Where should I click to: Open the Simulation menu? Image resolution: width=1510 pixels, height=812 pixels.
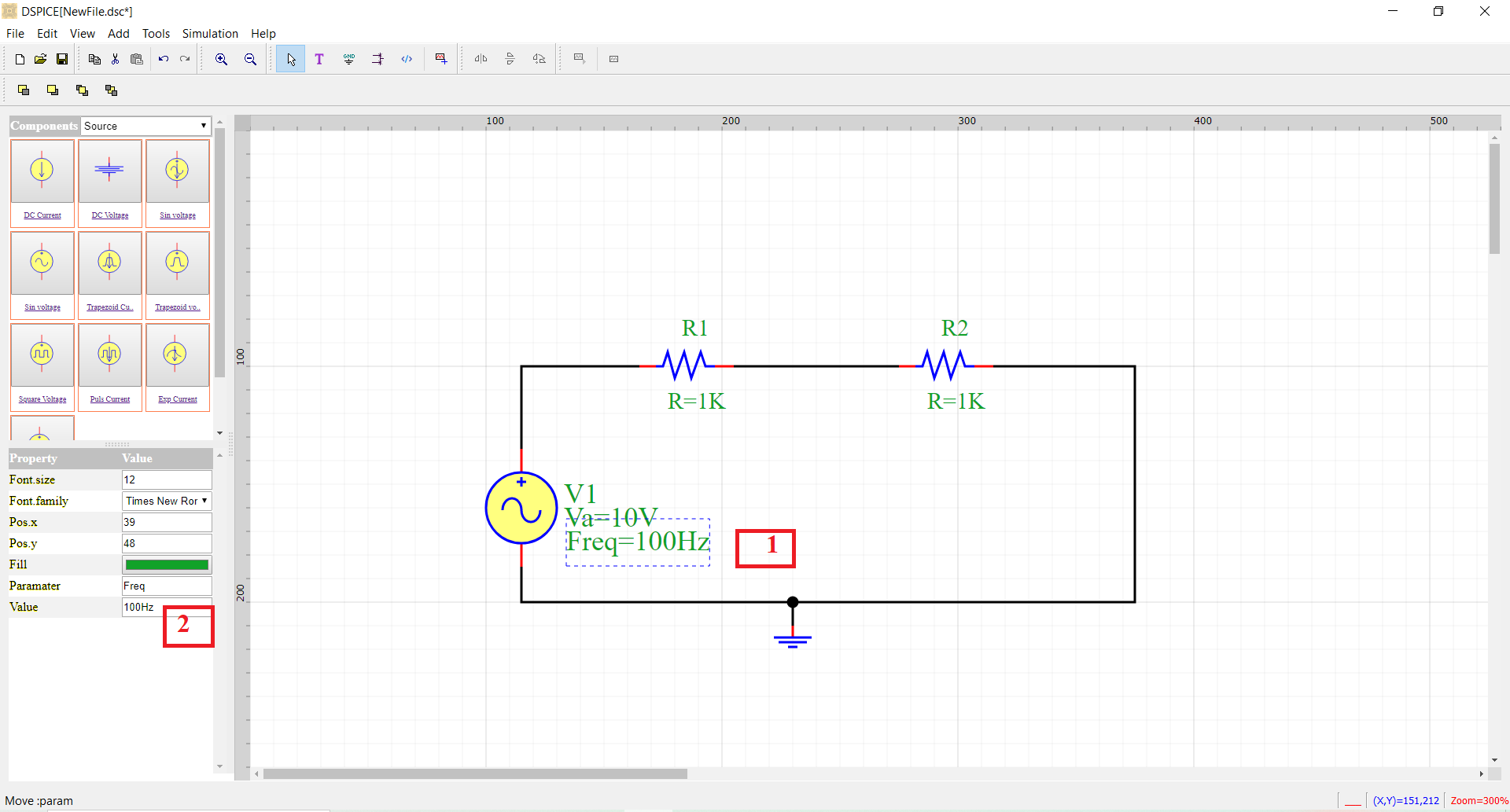pos(210,34)
